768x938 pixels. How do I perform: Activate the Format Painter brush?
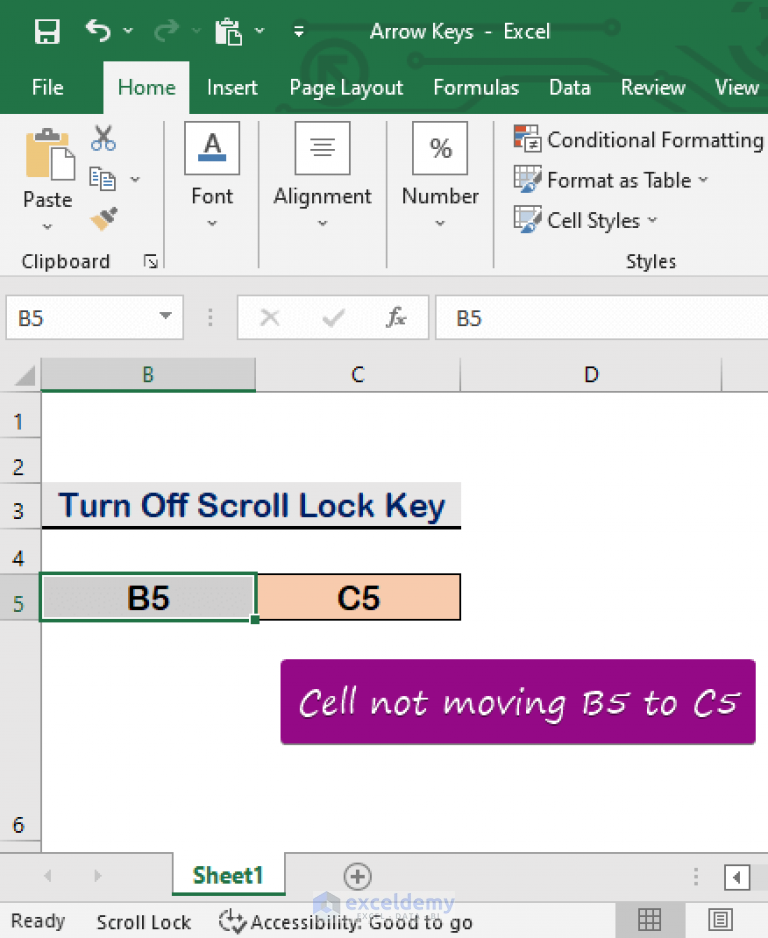point(103,218)
